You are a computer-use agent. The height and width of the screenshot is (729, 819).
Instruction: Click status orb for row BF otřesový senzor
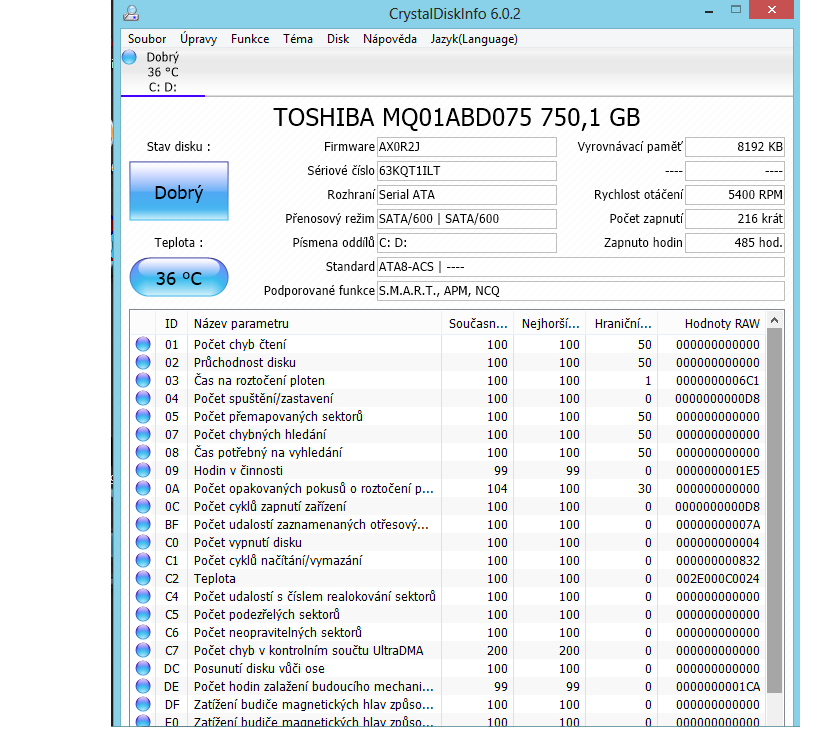coord(143,524)
